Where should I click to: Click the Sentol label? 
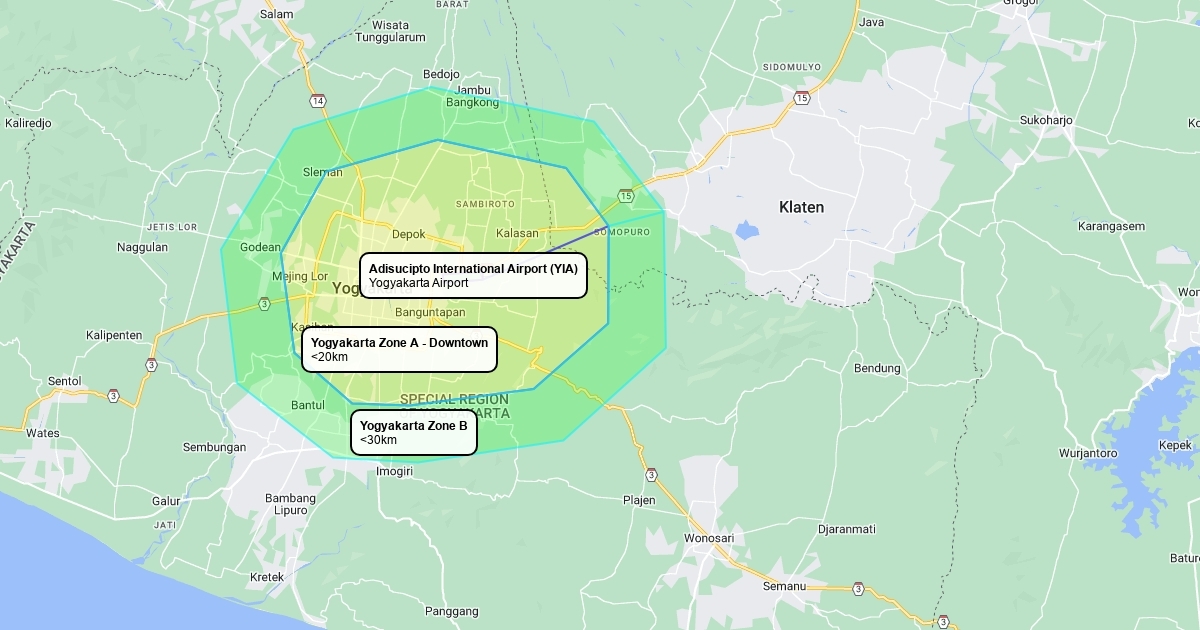coord(65,381)
